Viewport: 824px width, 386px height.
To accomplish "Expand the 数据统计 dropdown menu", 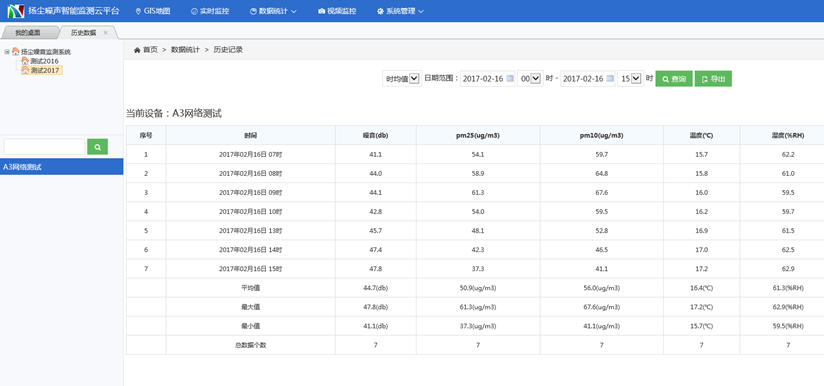I will pos(274,11).
